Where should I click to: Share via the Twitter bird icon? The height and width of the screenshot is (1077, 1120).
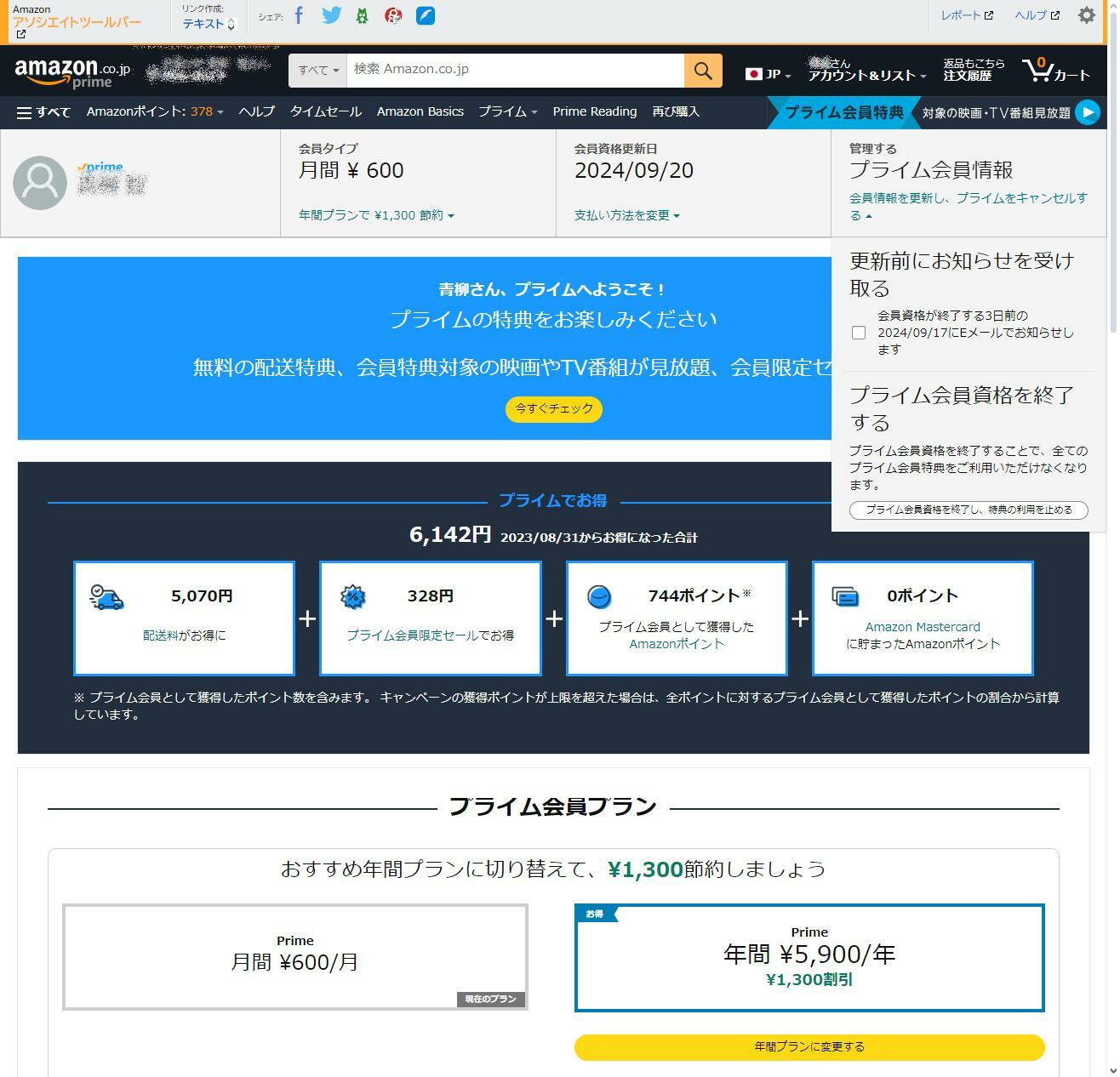(x=331, y=15)
